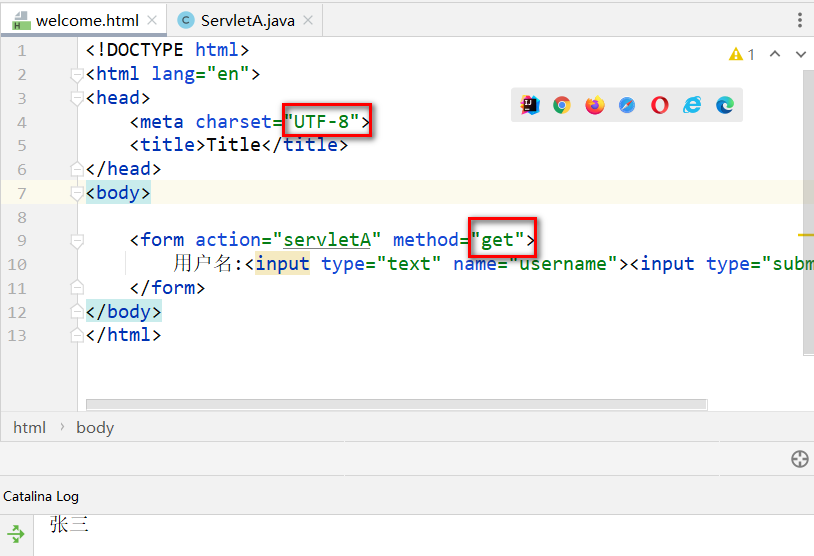Open page in Opera browser
The height and width of the screenshot is (556, 814).
click(x=659, y=105)
